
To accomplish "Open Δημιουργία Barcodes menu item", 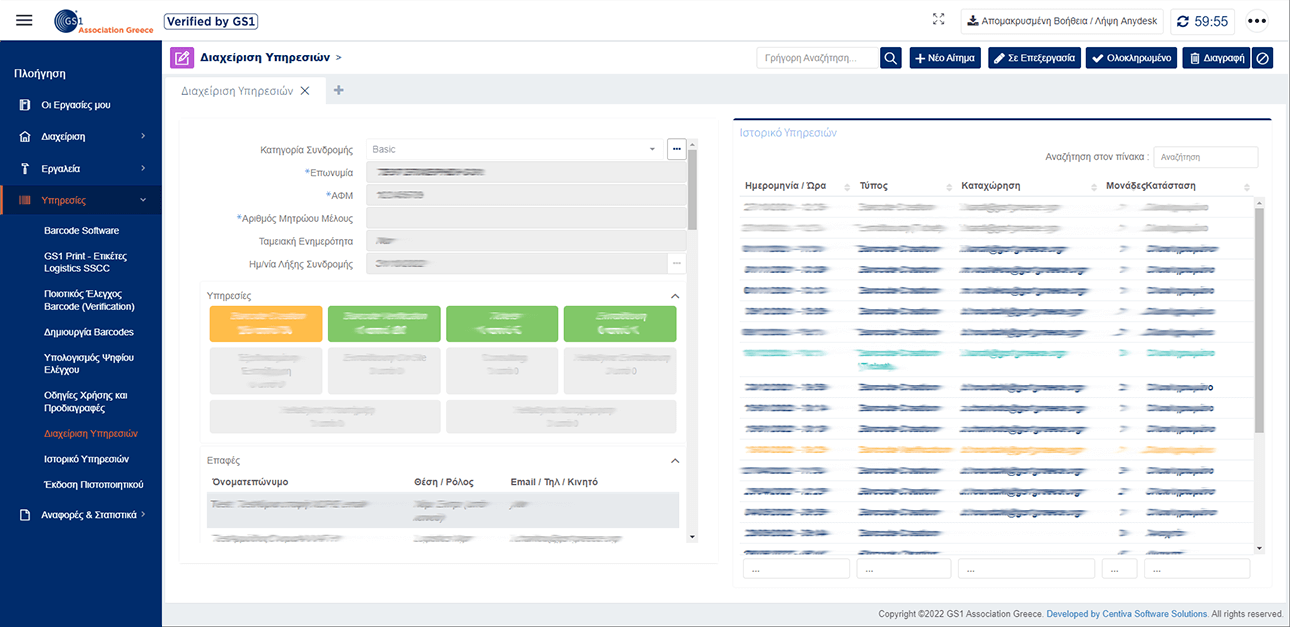I will click(x=89, y=332).
